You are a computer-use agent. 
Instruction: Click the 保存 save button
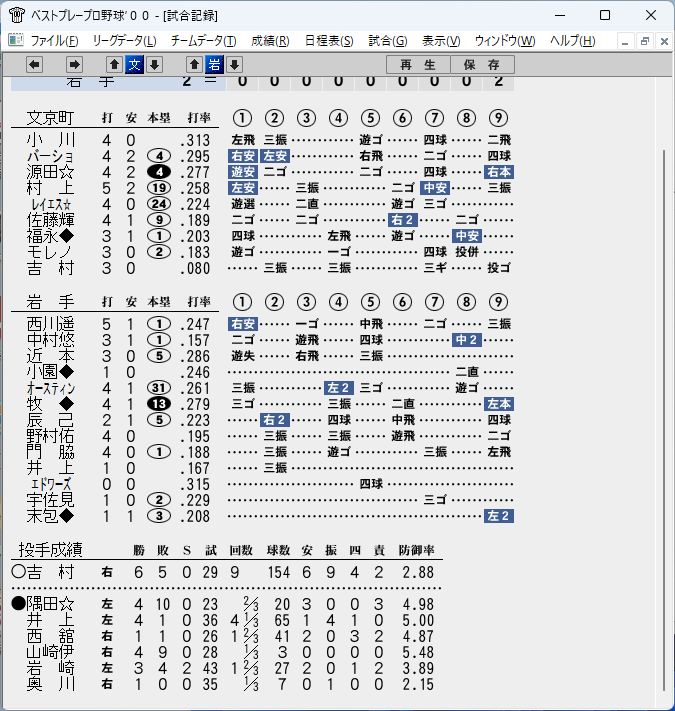click(482, 65)
